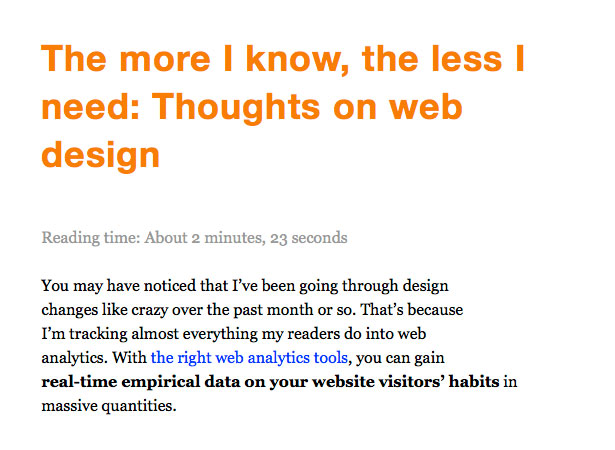Click the word "Thoughts" in the orange title

coord(236,107)
